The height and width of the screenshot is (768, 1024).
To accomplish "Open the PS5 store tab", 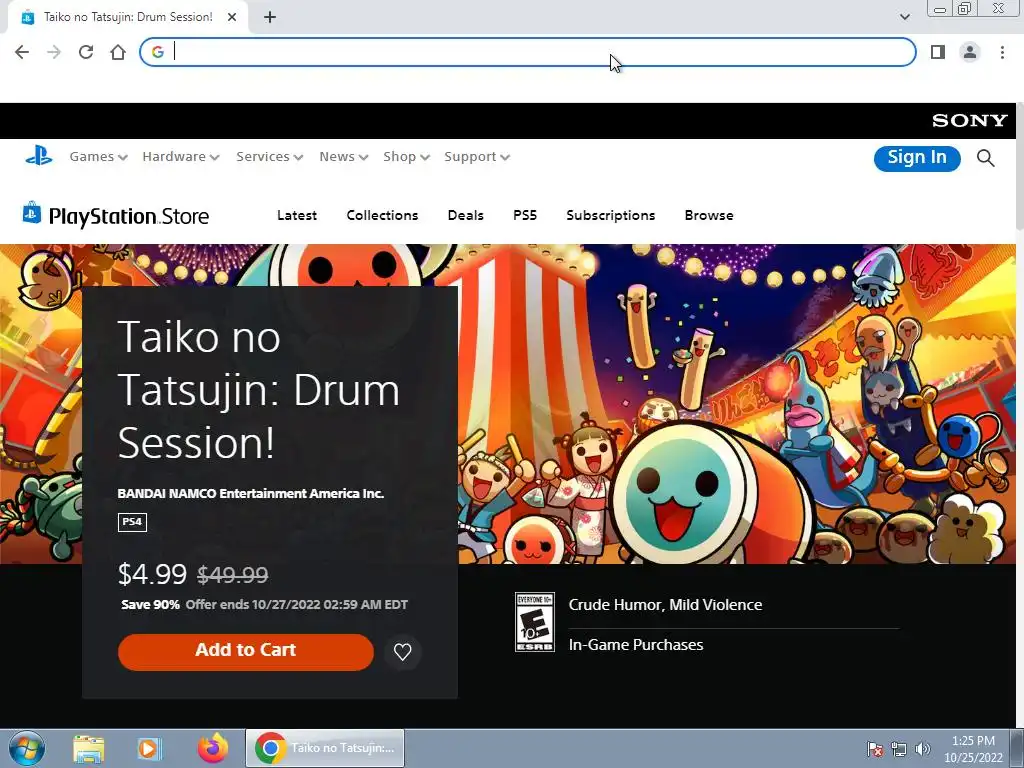I will click(525, 216).
